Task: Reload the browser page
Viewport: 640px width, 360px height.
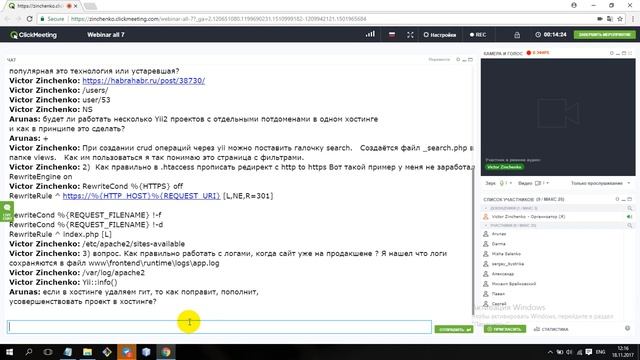Action: pos(29,19)
